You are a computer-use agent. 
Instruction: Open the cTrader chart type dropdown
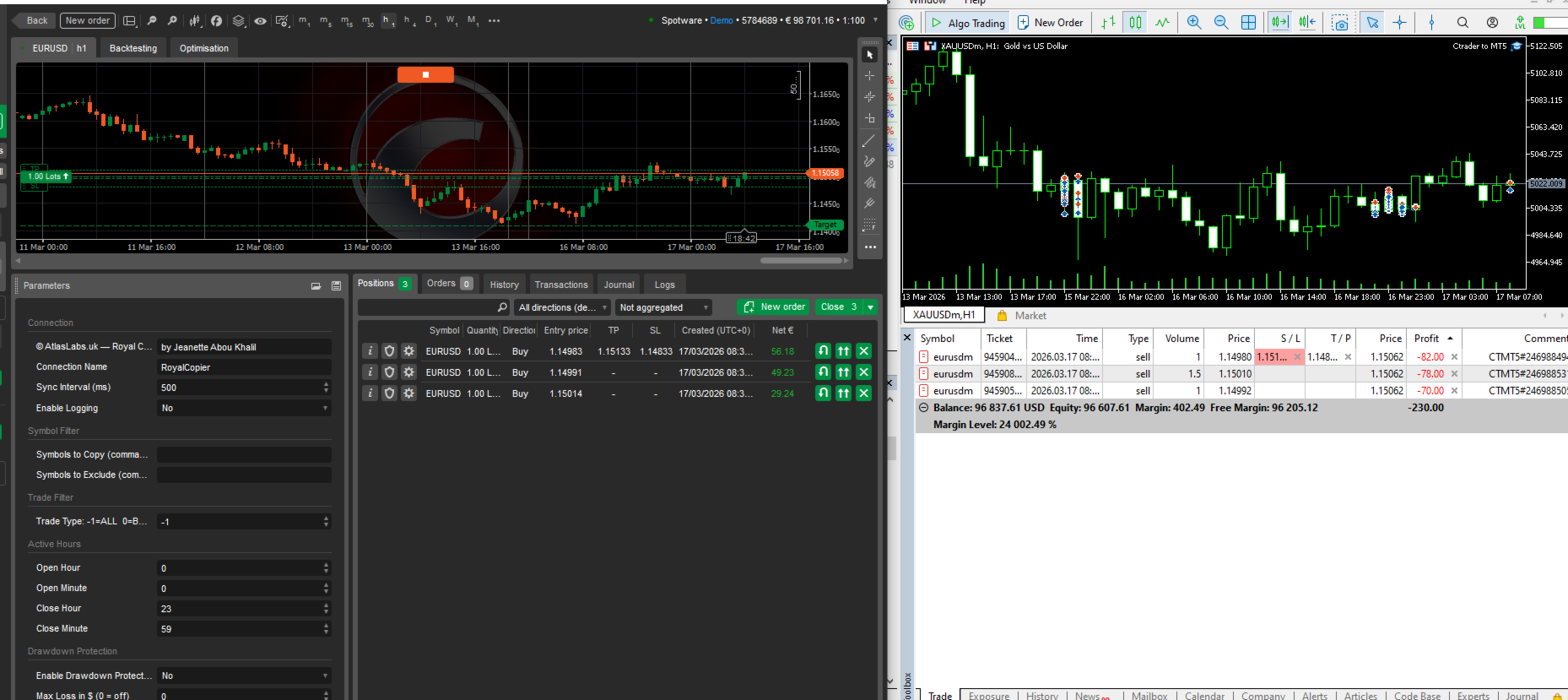[195, 20]
